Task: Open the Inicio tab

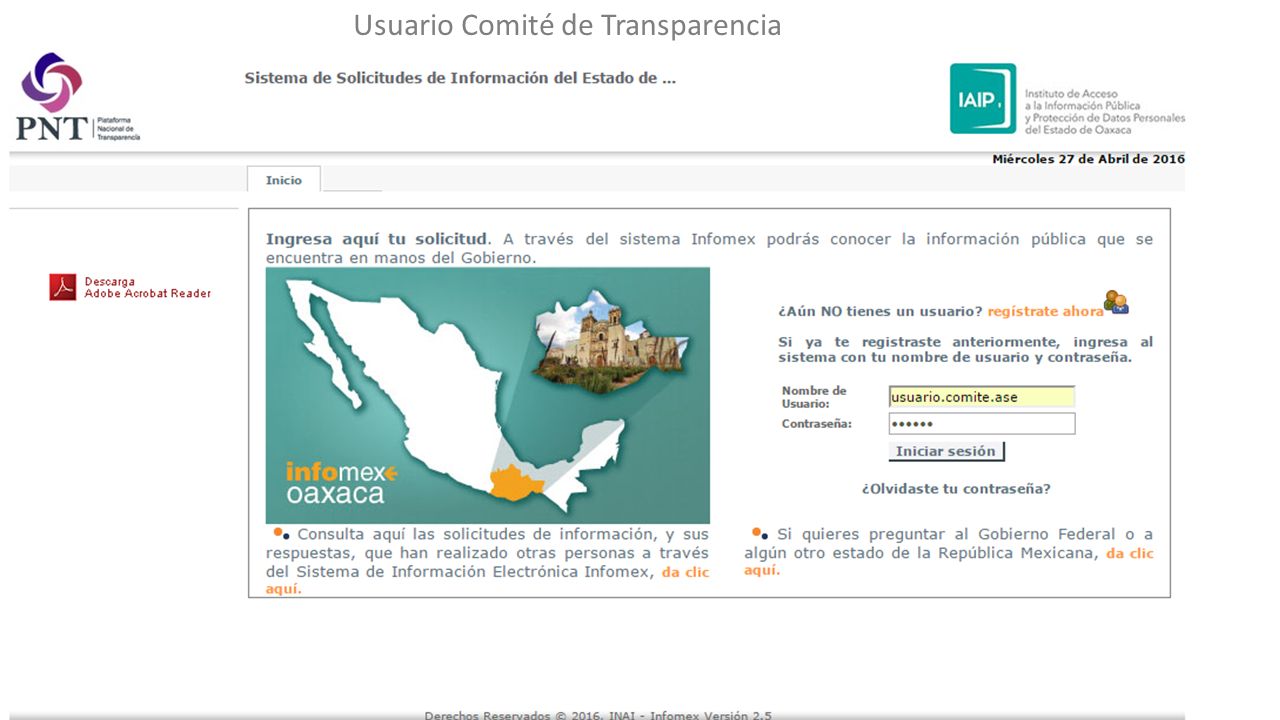Action: pyautogui.click(x=283, y=180)
